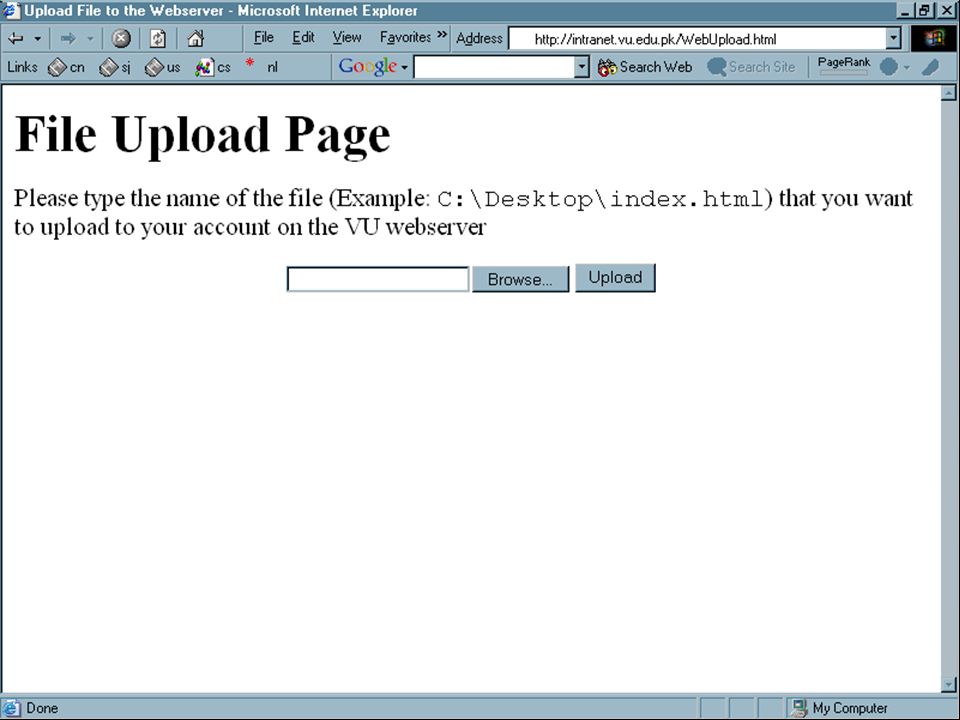960x720 pixels.
Task: Go to the Home page icon
Action: (x=195, y=39)
